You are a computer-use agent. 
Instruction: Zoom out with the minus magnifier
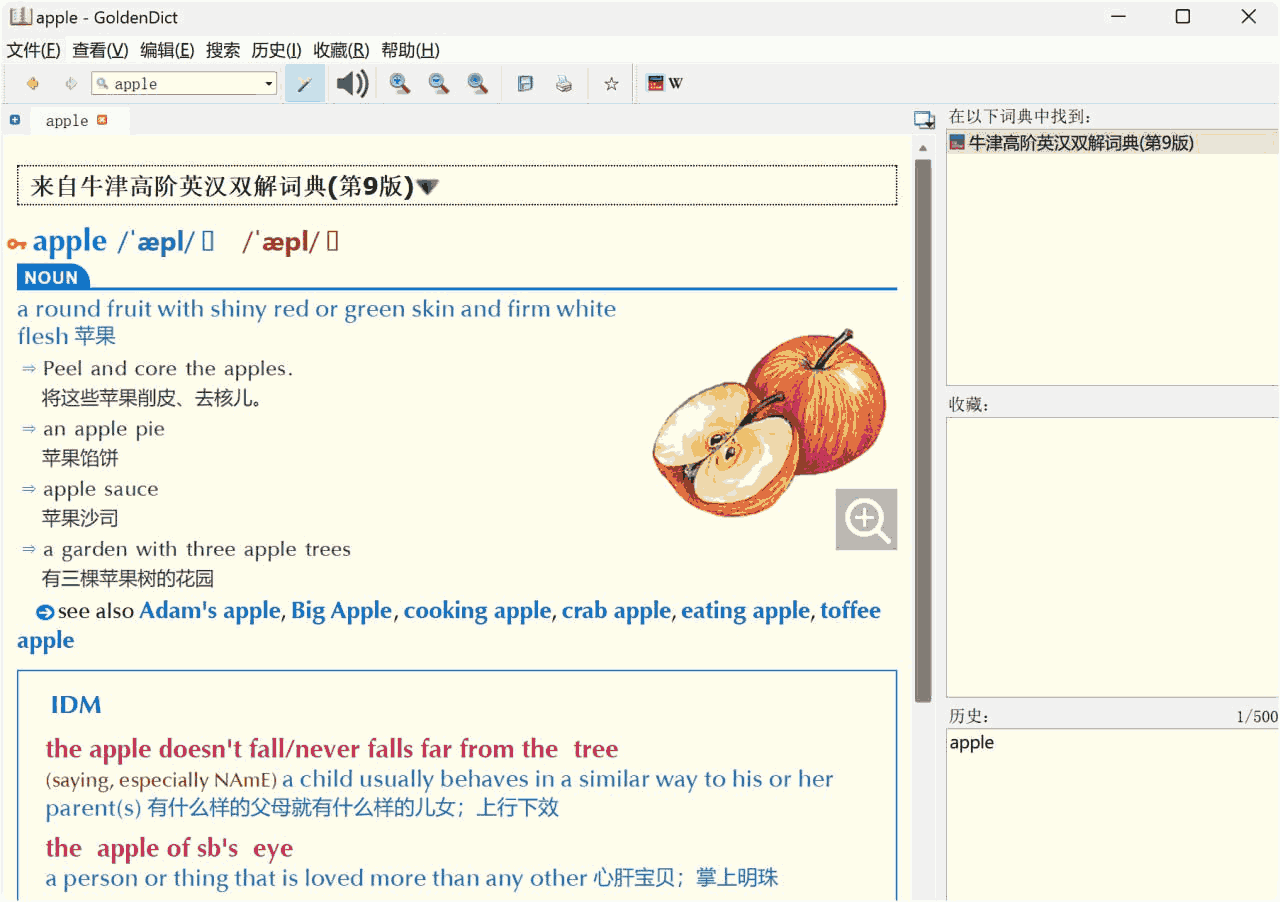click(439, 84)
